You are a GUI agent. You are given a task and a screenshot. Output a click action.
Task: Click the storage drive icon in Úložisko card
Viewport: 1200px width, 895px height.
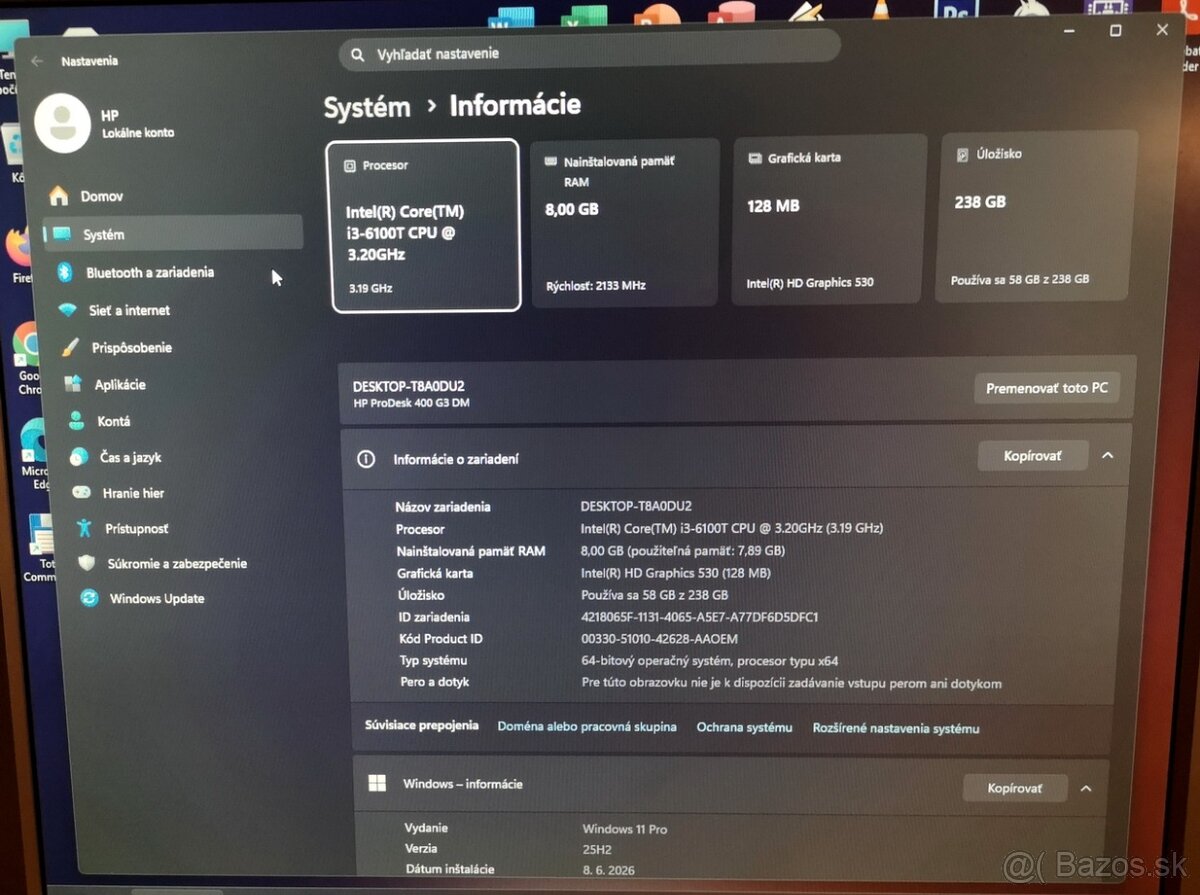962,155
